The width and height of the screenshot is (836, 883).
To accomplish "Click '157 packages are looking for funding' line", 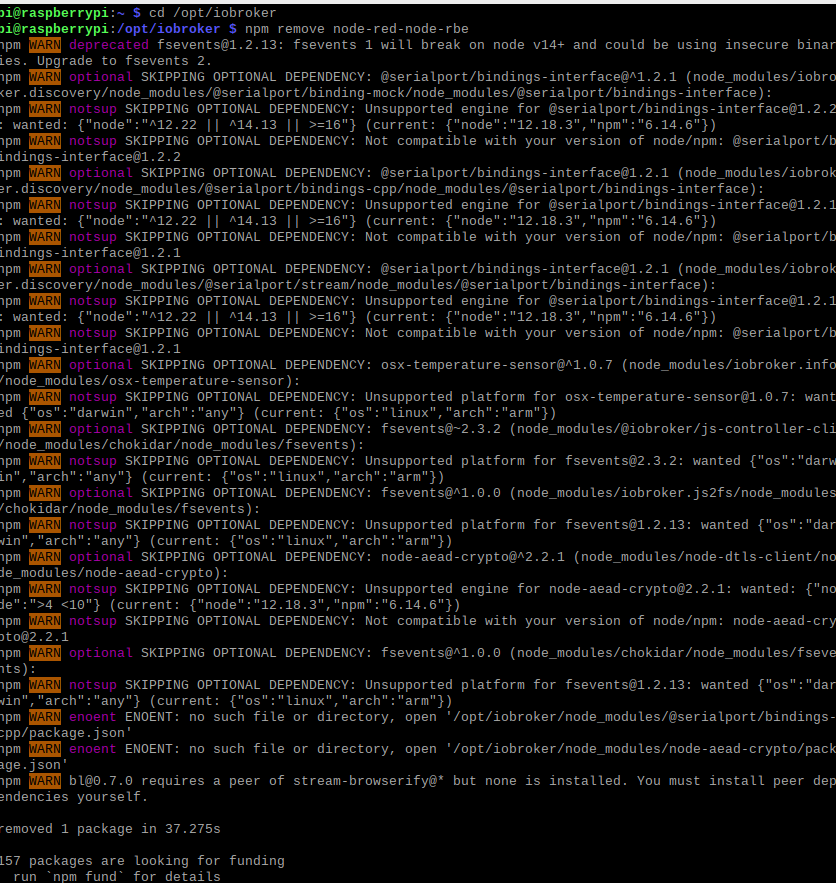I will 142,861.
